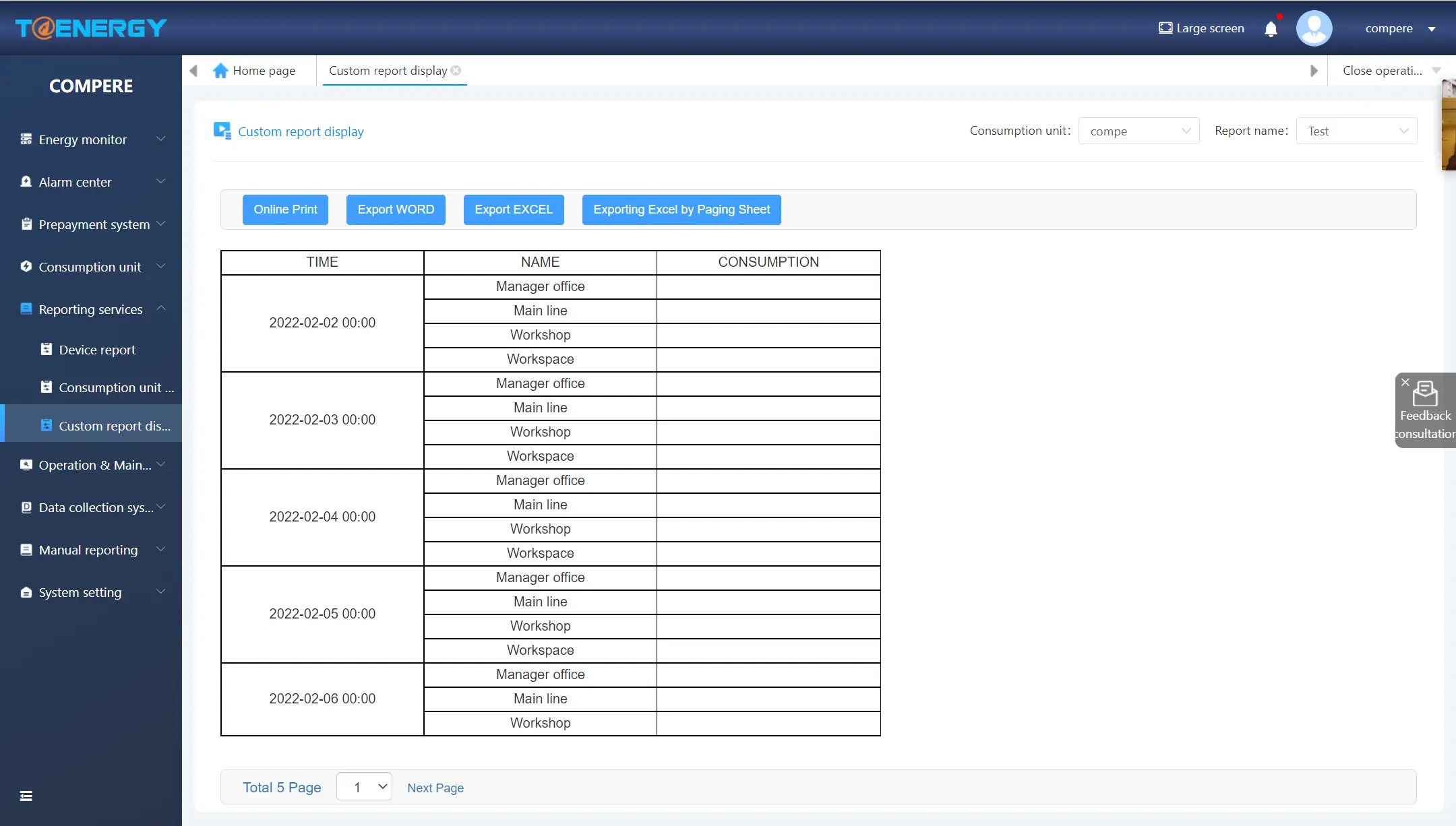Dismiss the Feedback consultation widget

(x=1405, y=382)
